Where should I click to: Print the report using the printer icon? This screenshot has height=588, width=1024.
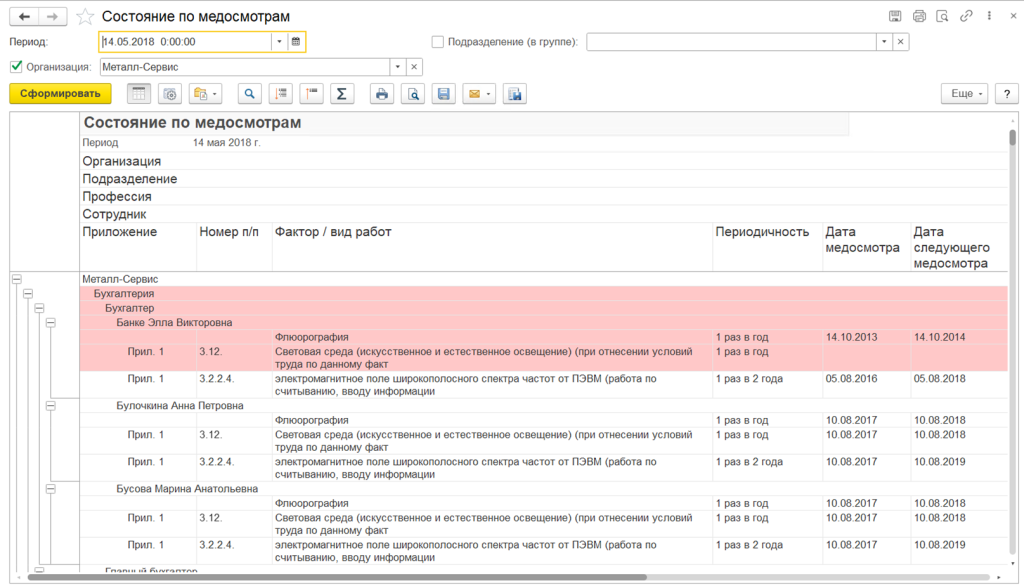[382, 94]
